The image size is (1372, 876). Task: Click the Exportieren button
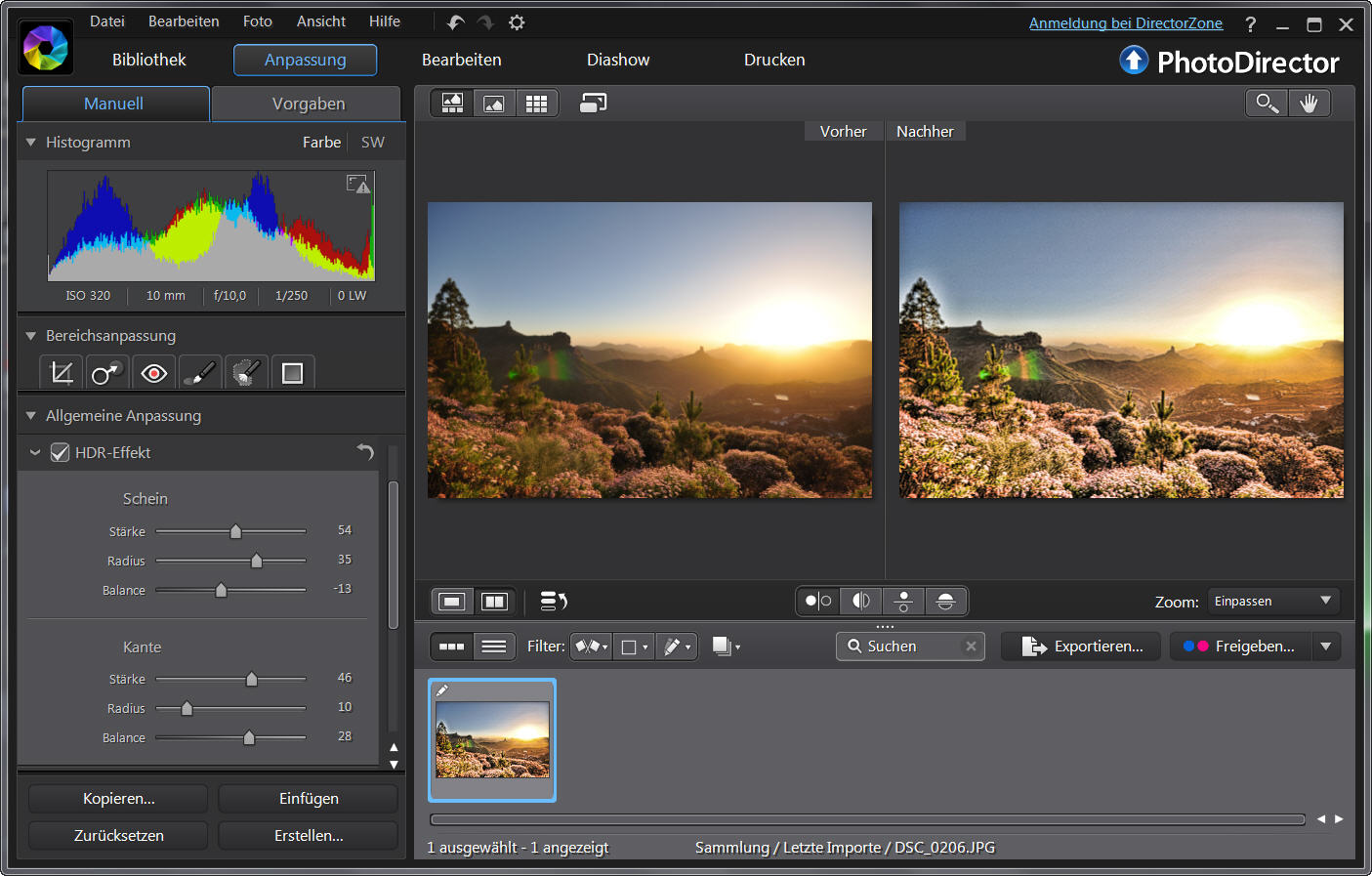point(1081,647)
